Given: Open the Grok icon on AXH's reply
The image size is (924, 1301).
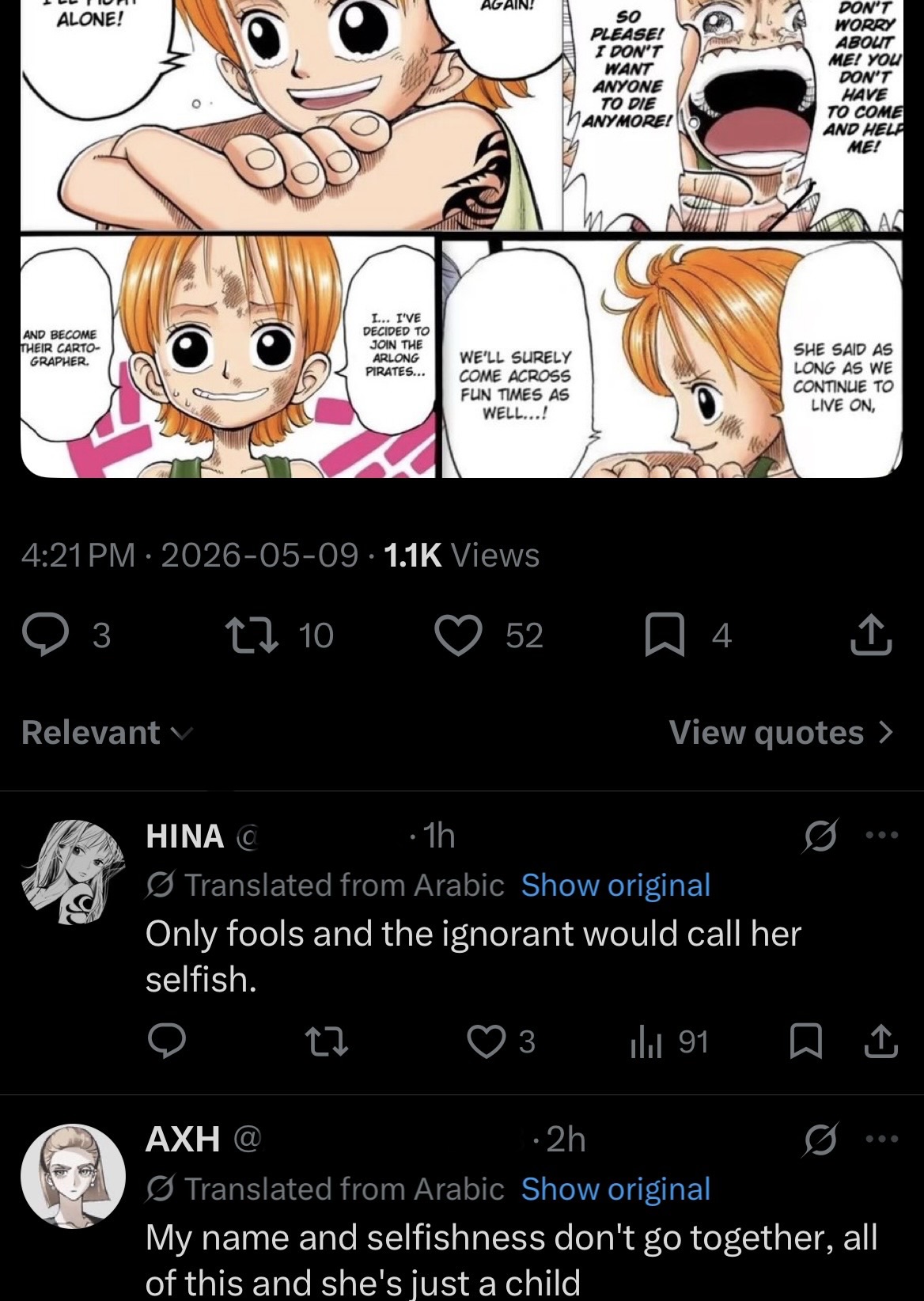Looking at the screenshot, I should pyautogui.click(x=820, y=1140).
